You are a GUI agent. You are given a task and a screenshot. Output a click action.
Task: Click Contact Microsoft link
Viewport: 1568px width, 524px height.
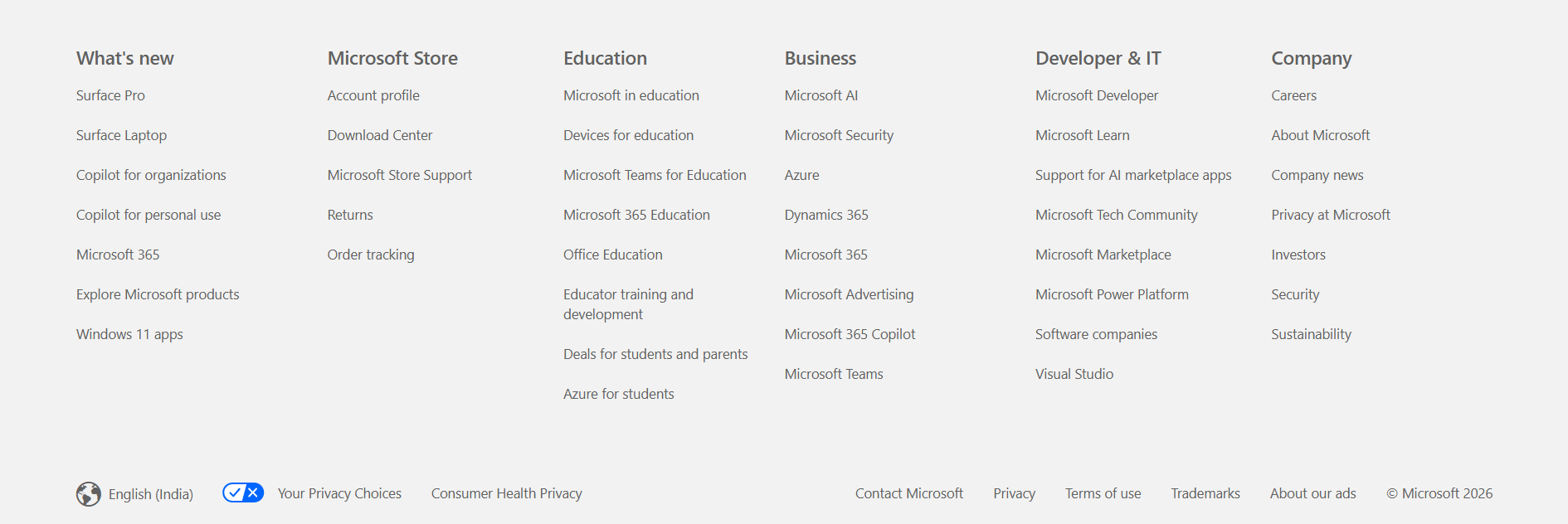909,493
